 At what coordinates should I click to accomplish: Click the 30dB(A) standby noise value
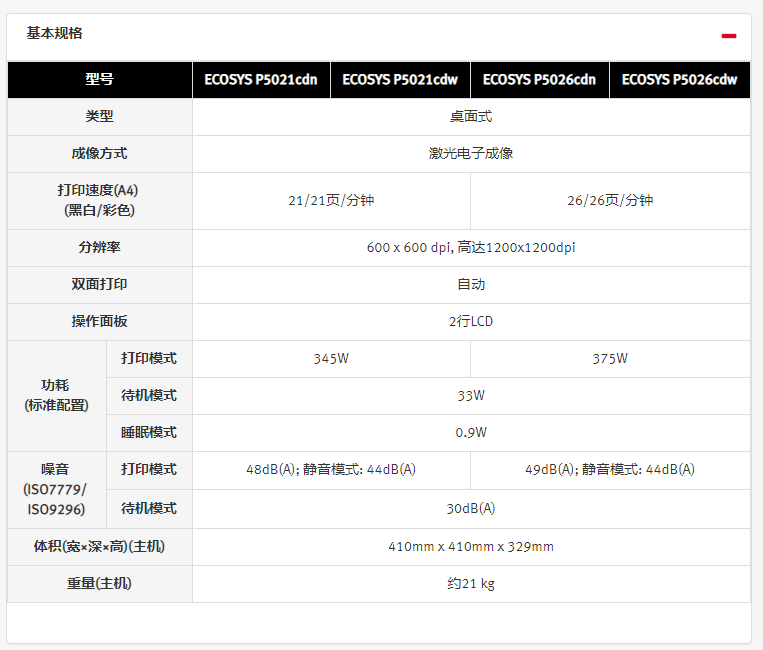coord(471,509)
